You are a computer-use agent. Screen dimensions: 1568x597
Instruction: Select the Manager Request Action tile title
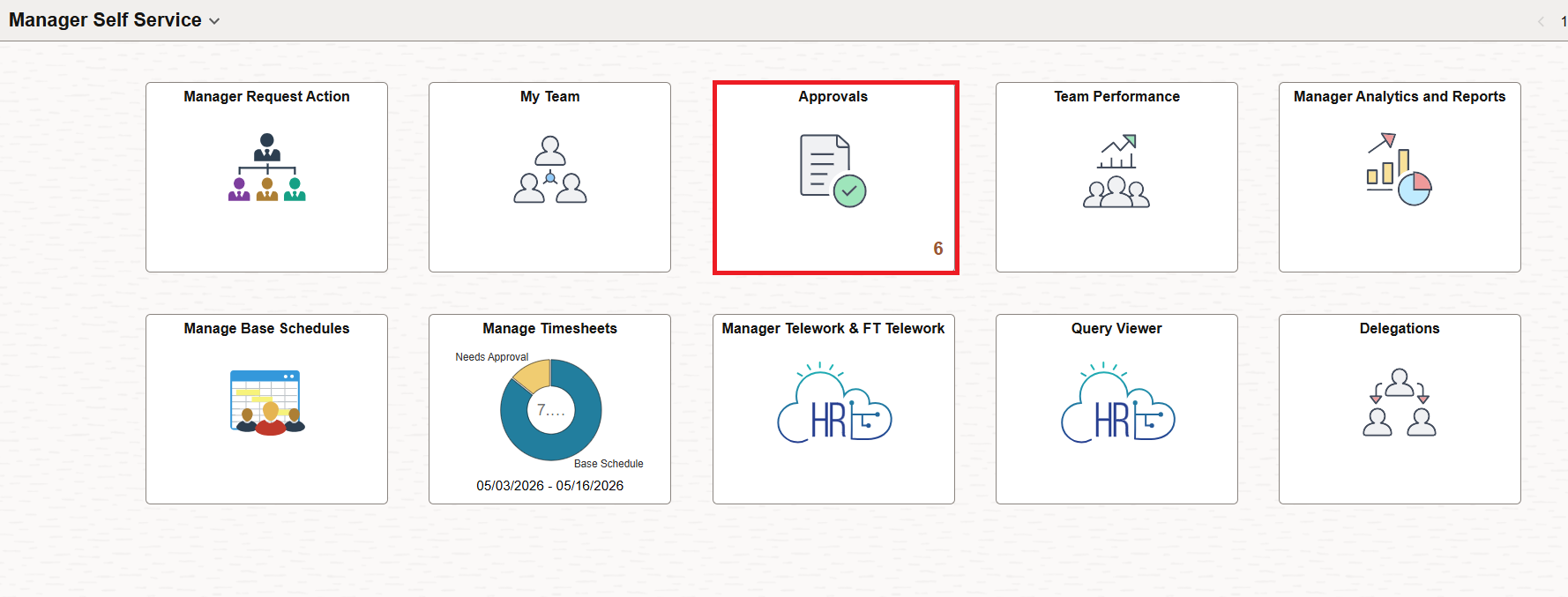coord(266,97)
